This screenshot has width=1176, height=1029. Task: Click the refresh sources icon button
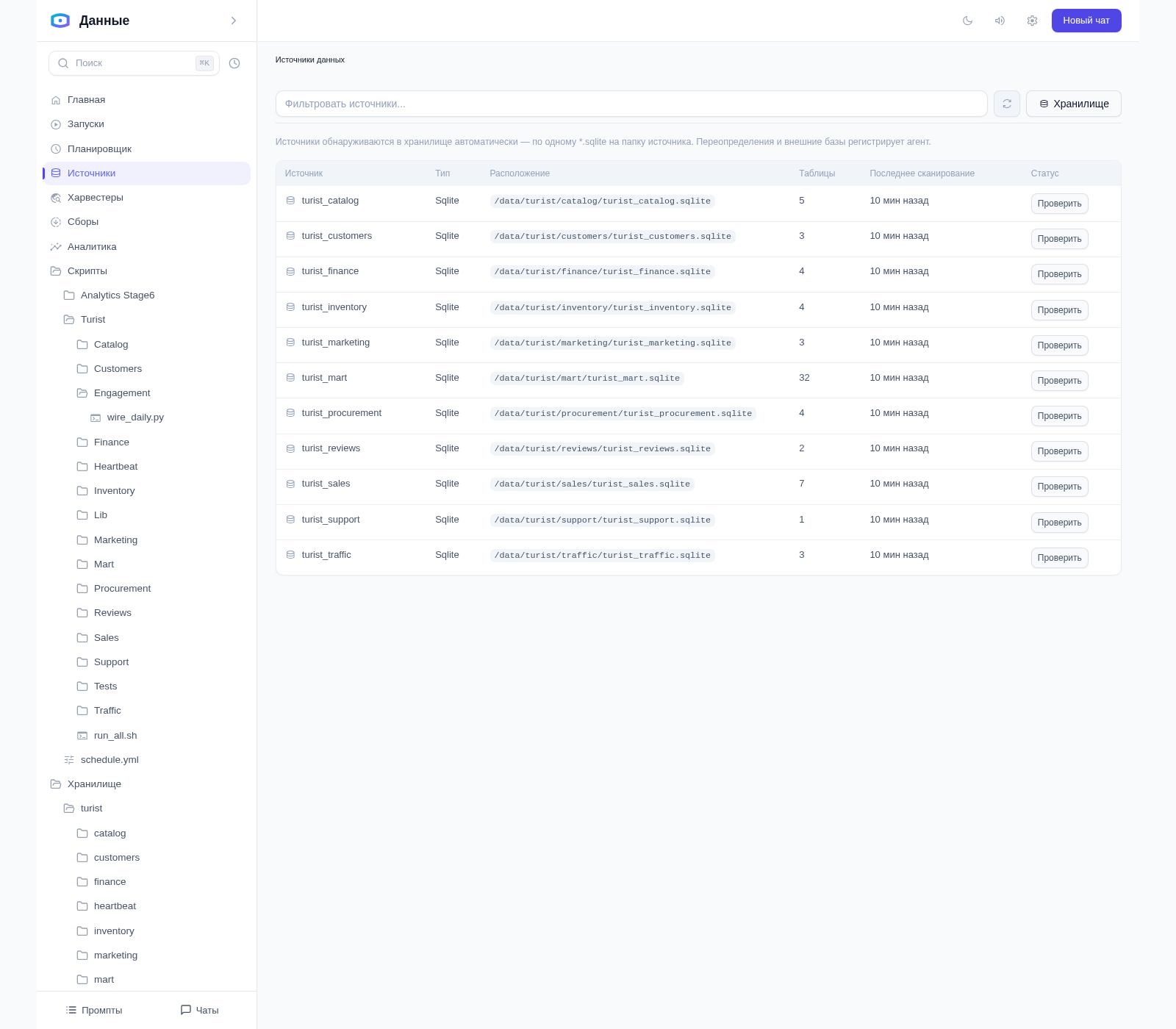[x=1007, y=104]
